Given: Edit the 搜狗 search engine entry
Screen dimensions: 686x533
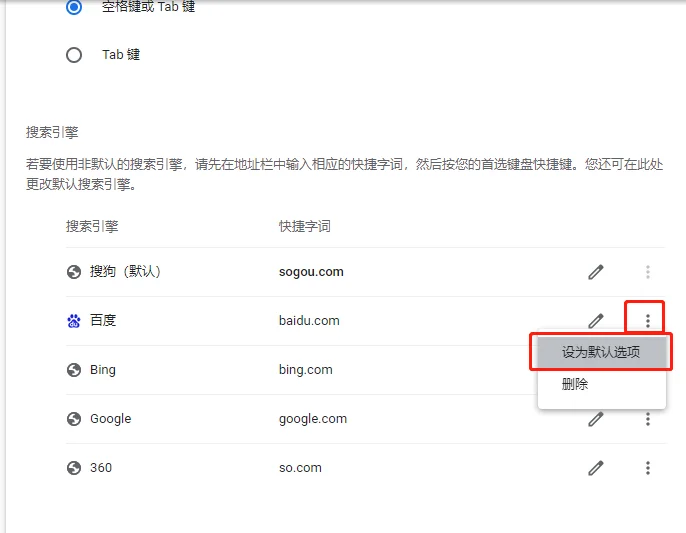Looking at the screenshot, I should pos(596,272).
